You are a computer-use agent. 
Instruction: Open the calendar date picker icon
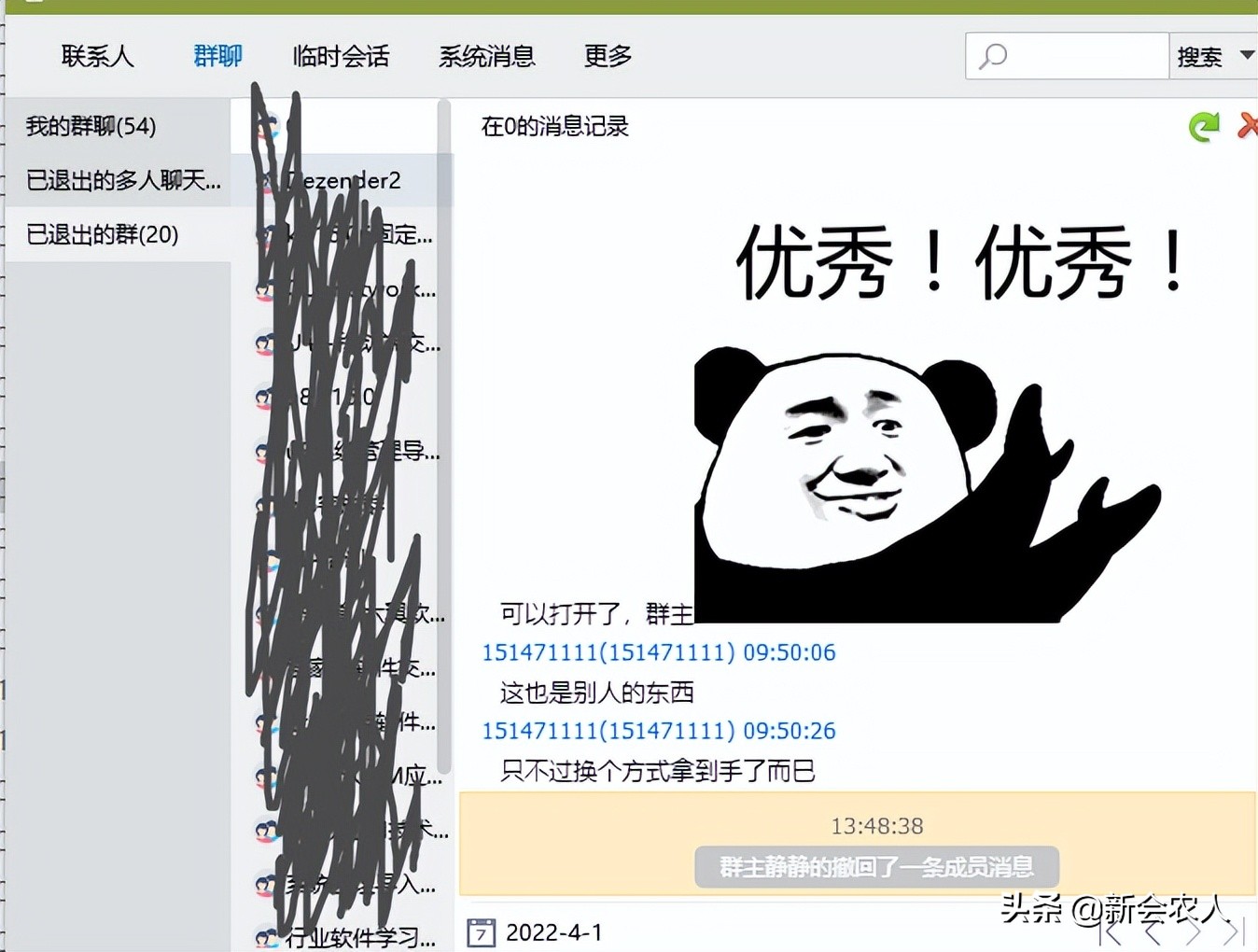tap(481, 932)
